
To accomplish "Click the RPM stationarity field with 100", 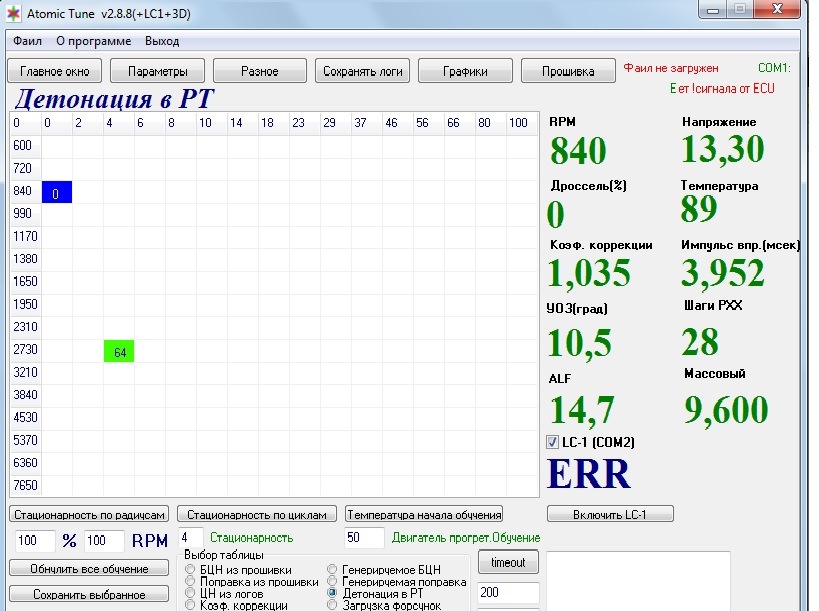I will pos(104,540).
